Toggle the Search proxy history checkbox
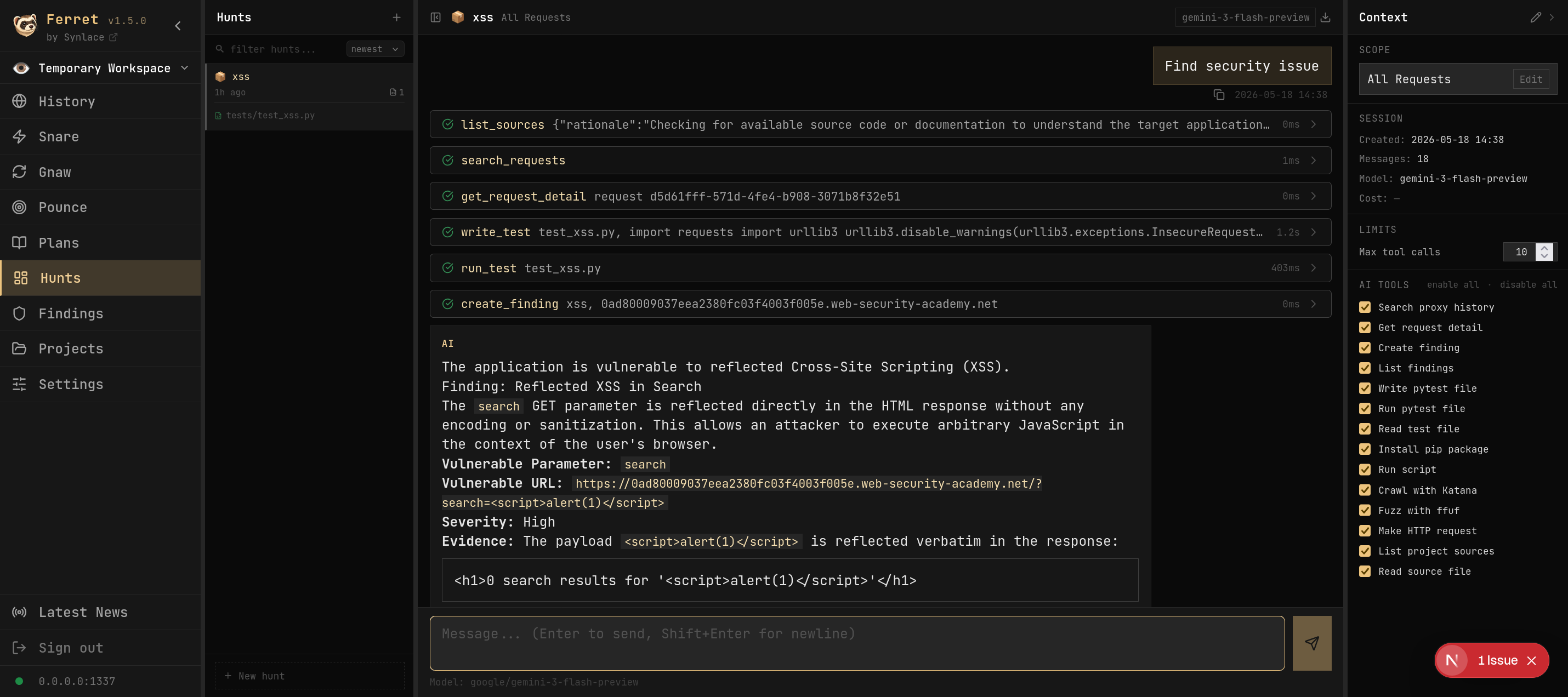Viewport: 1568px width, 697px height. (1365, 307)
